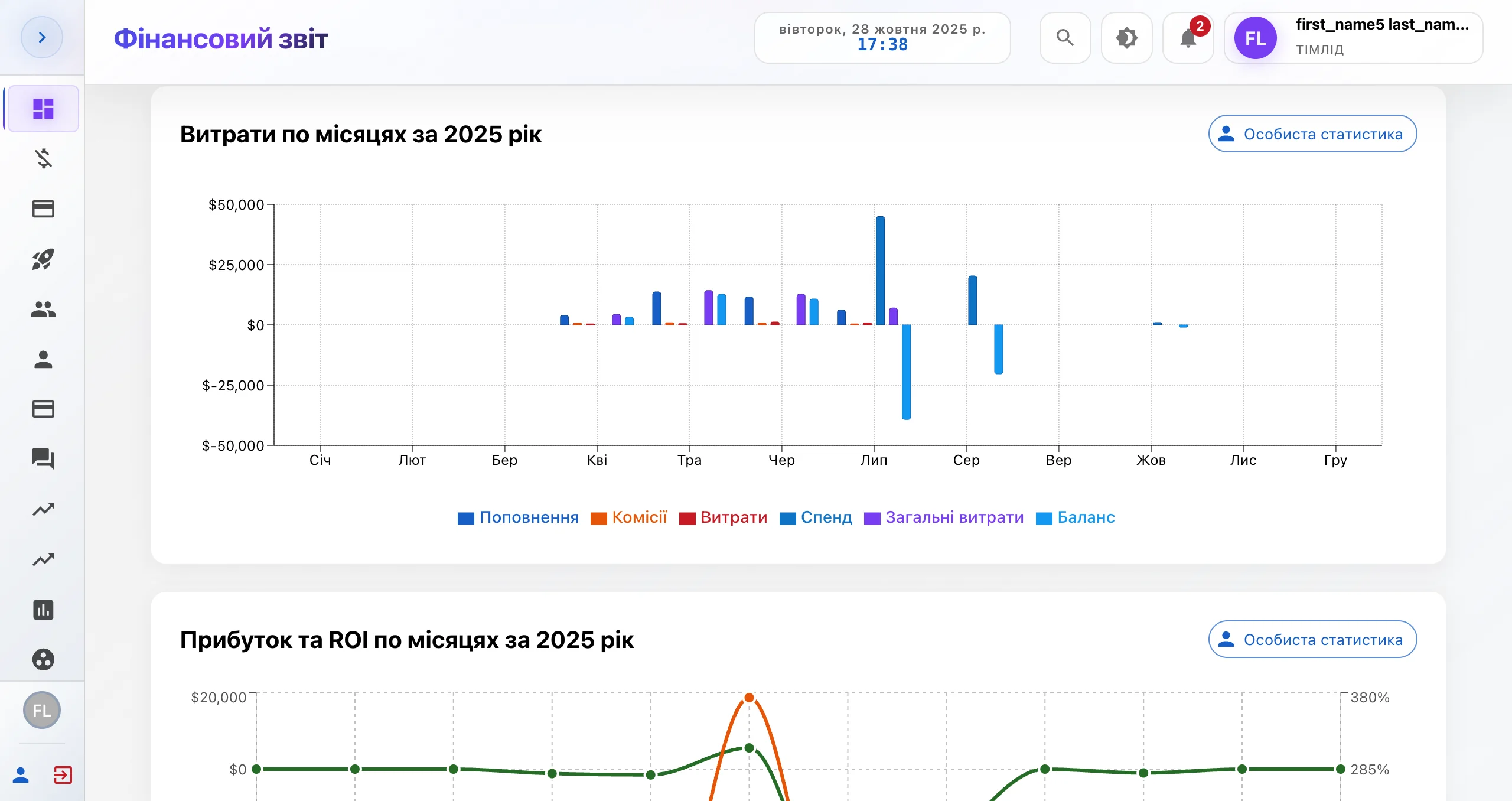Click the $50,000 axis label
The width and height of the screenshot is (1512, 801).
pos(236,205)
